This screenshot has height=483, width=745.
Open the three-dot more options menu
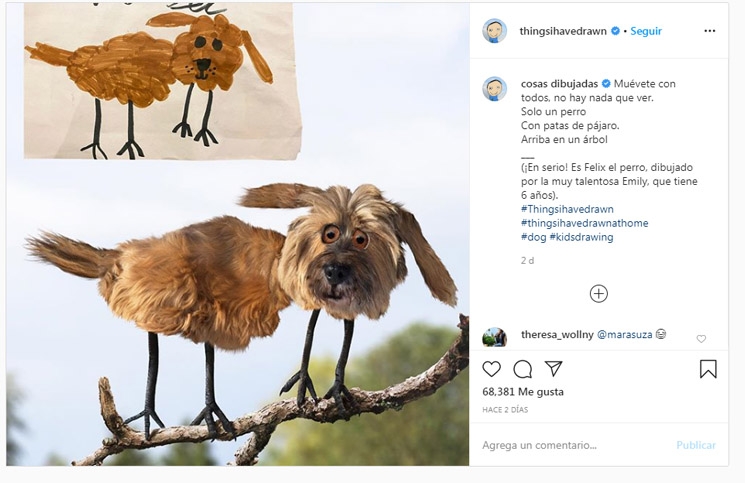(710, 31)
